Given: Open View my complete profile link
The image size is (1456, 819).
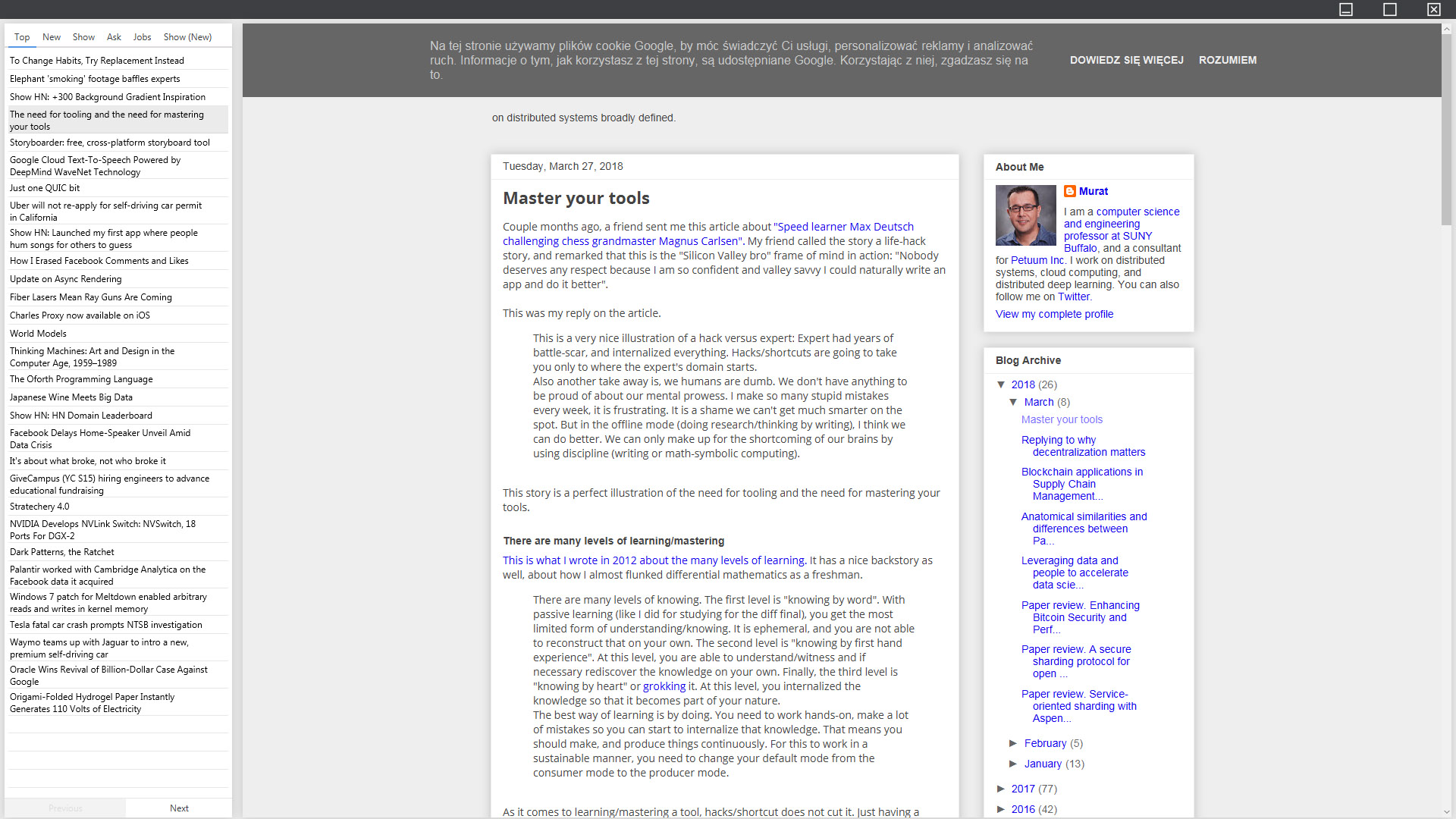Looking at the screenshot, I should (1054, 314).
